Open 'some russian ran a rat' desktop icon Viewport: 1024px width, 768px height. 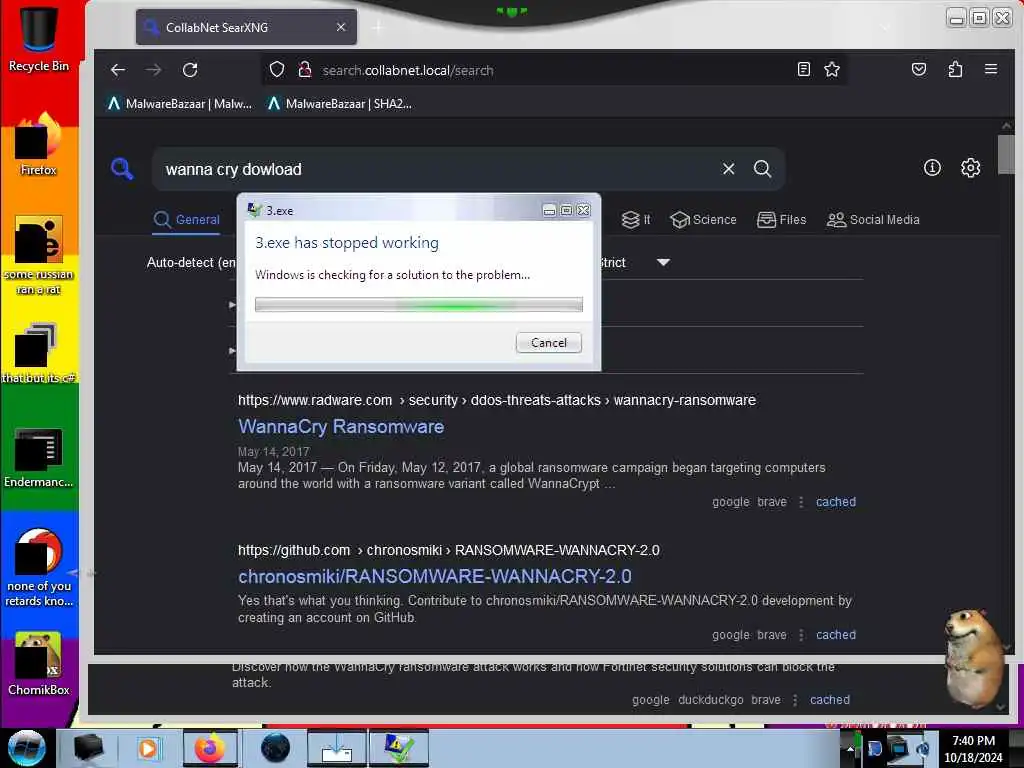pyautogui.click(x=39, y=255)
